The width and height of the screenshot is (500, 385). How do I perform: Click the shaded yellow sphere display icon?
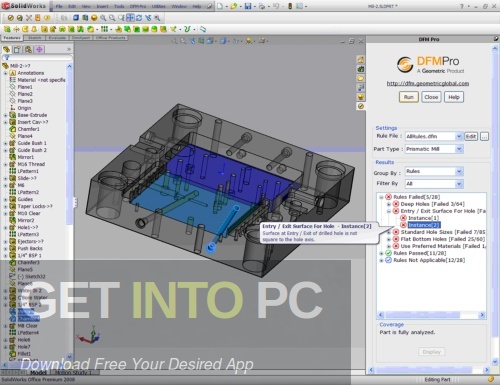pyautogui.click(x=94, y=18)
